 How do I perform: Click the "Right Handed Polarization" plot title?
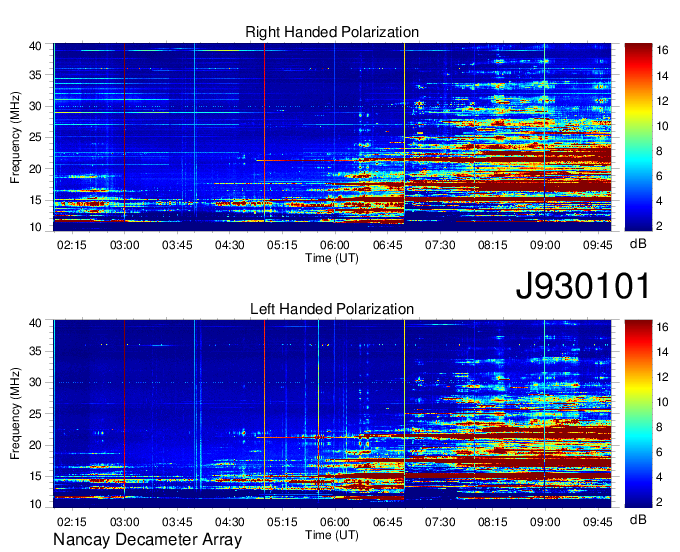[x=332, y=32]
